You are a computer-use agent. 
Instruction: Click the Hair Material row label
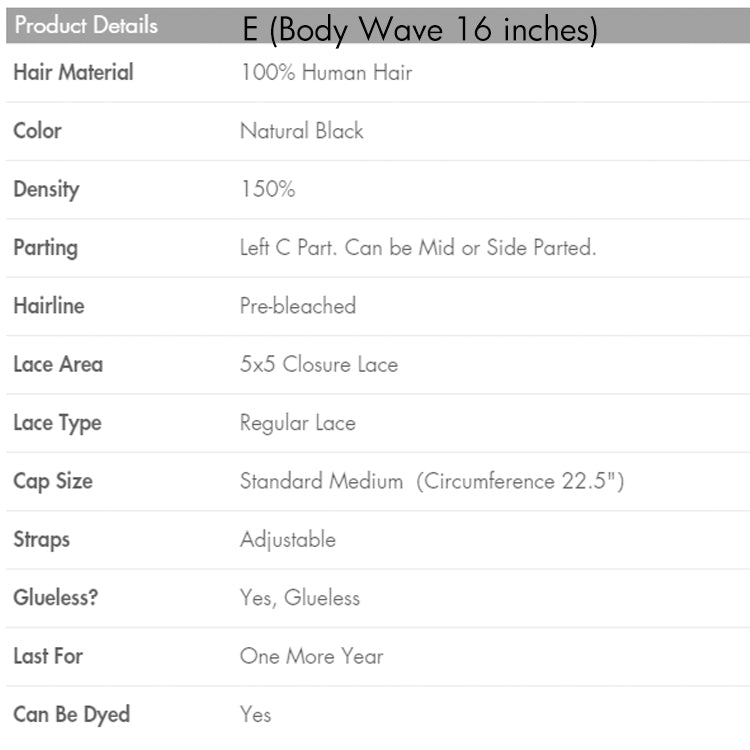pos(73,72)
